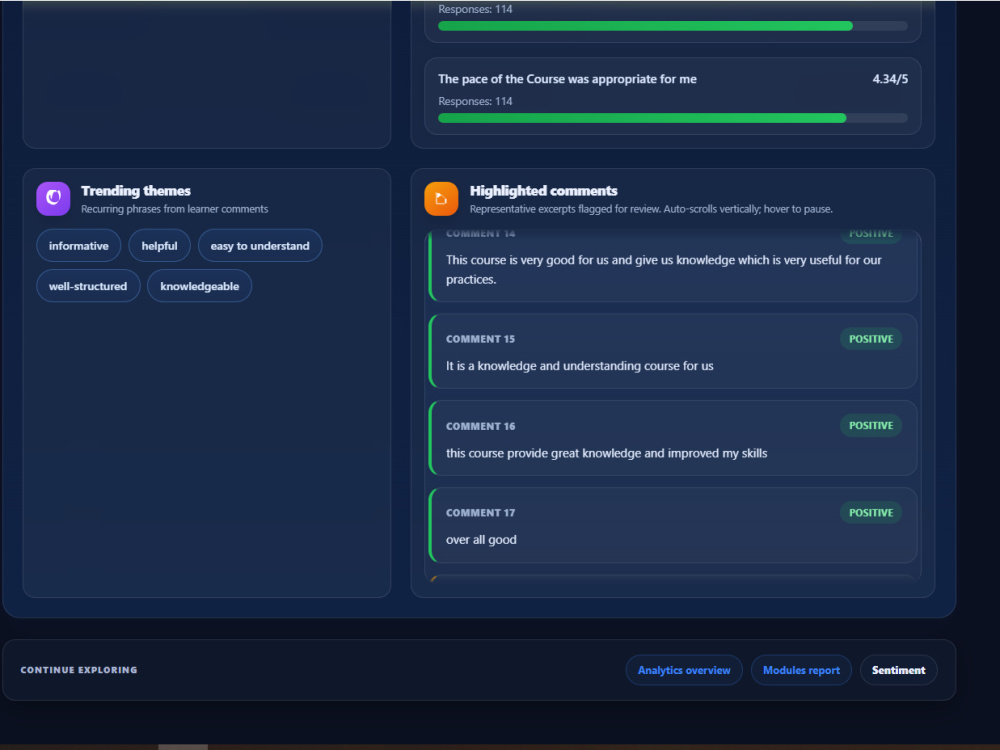Click the 'CONTINUE EXPLORING' label
This screenshot has height=750, width=1000.
pyautogui.click(x=79, y=670)
